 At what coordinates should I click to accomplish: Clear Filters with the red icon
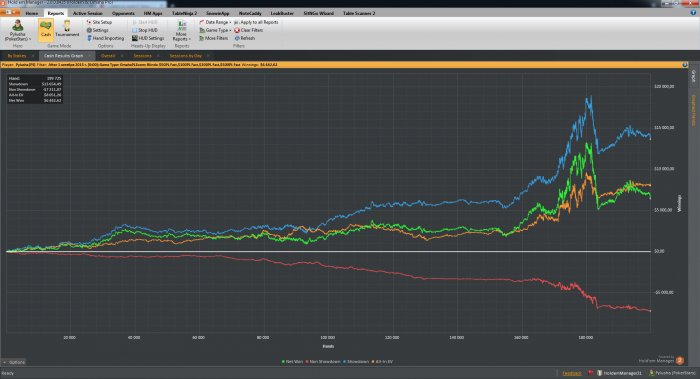click(x=249, y=30)
